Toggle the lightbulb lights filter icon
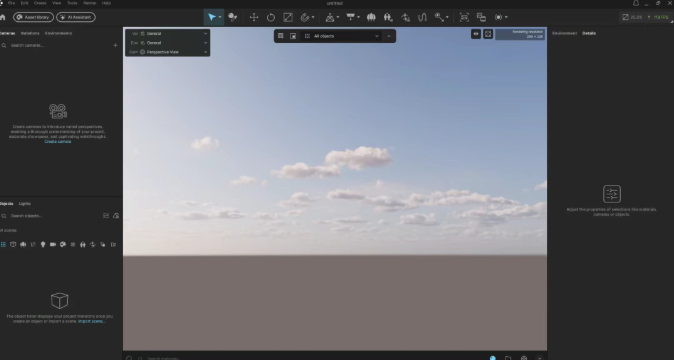 click(43, 244)
